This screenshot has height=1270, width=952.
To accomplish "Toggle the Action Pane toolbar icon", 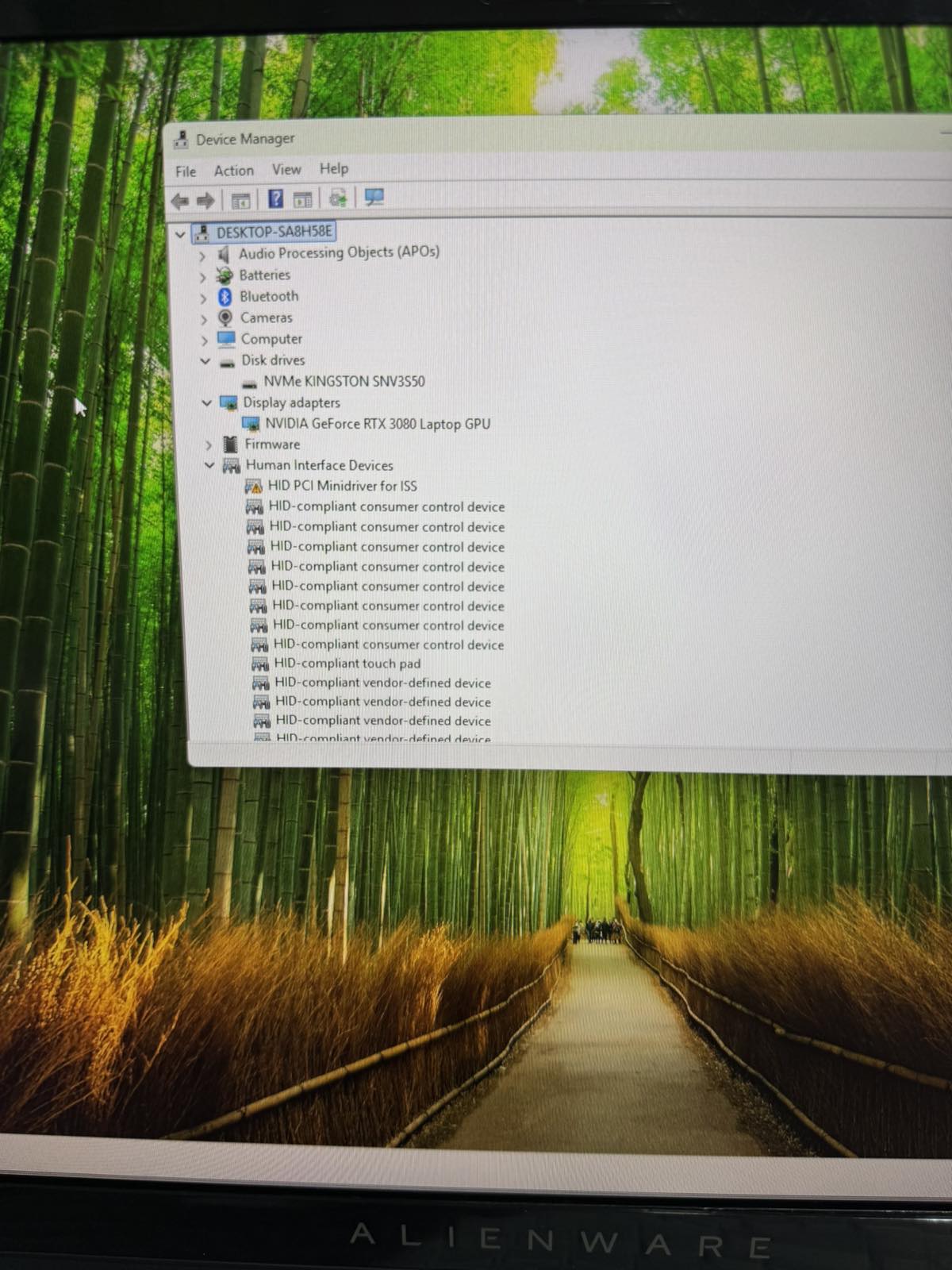I will [x=302, y=199].
